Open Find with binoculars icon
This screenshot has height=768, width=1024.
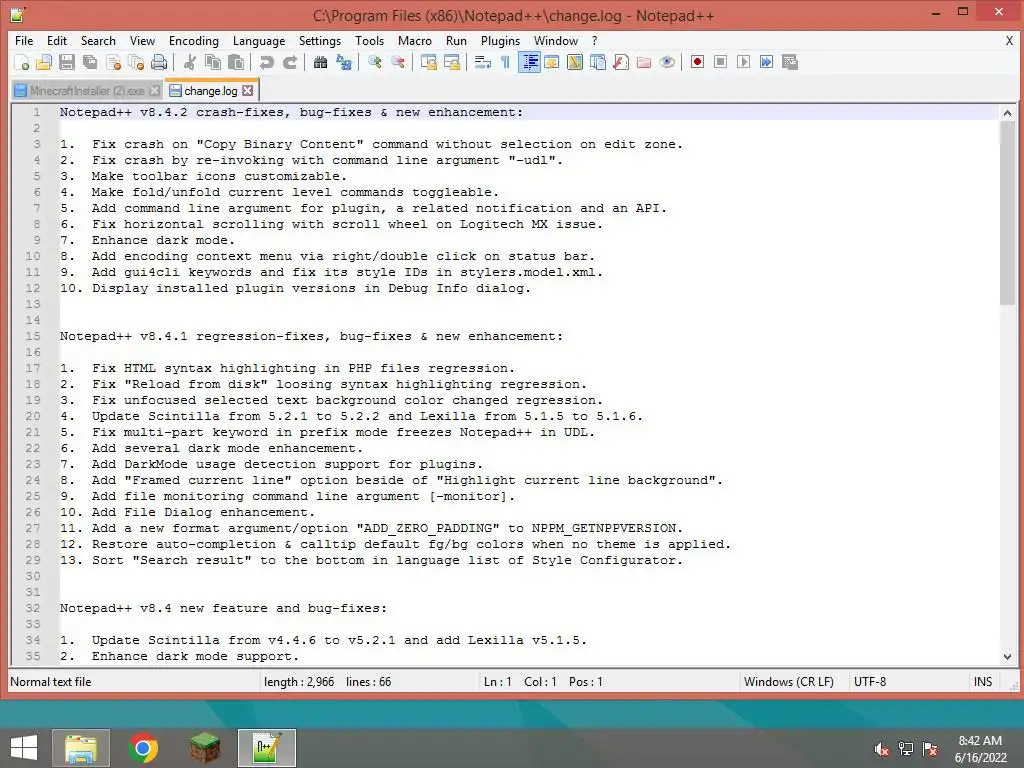coord(320,62)
